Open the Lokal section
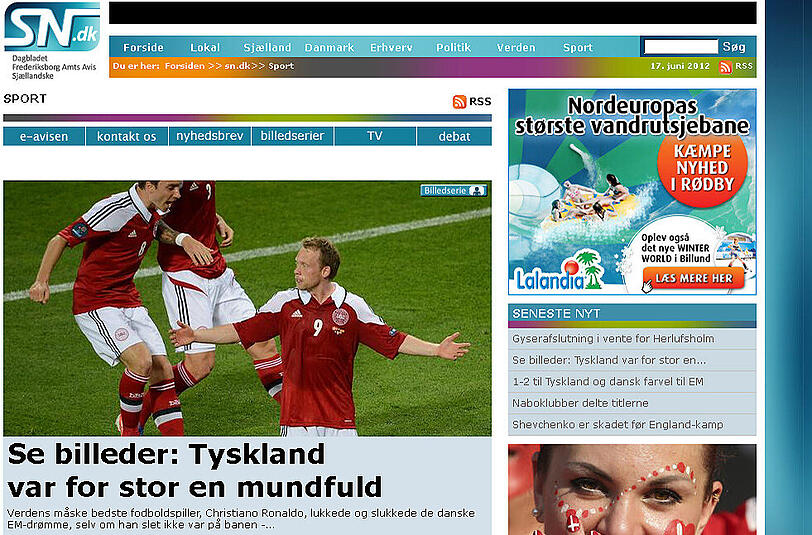 tap(205, 48)
